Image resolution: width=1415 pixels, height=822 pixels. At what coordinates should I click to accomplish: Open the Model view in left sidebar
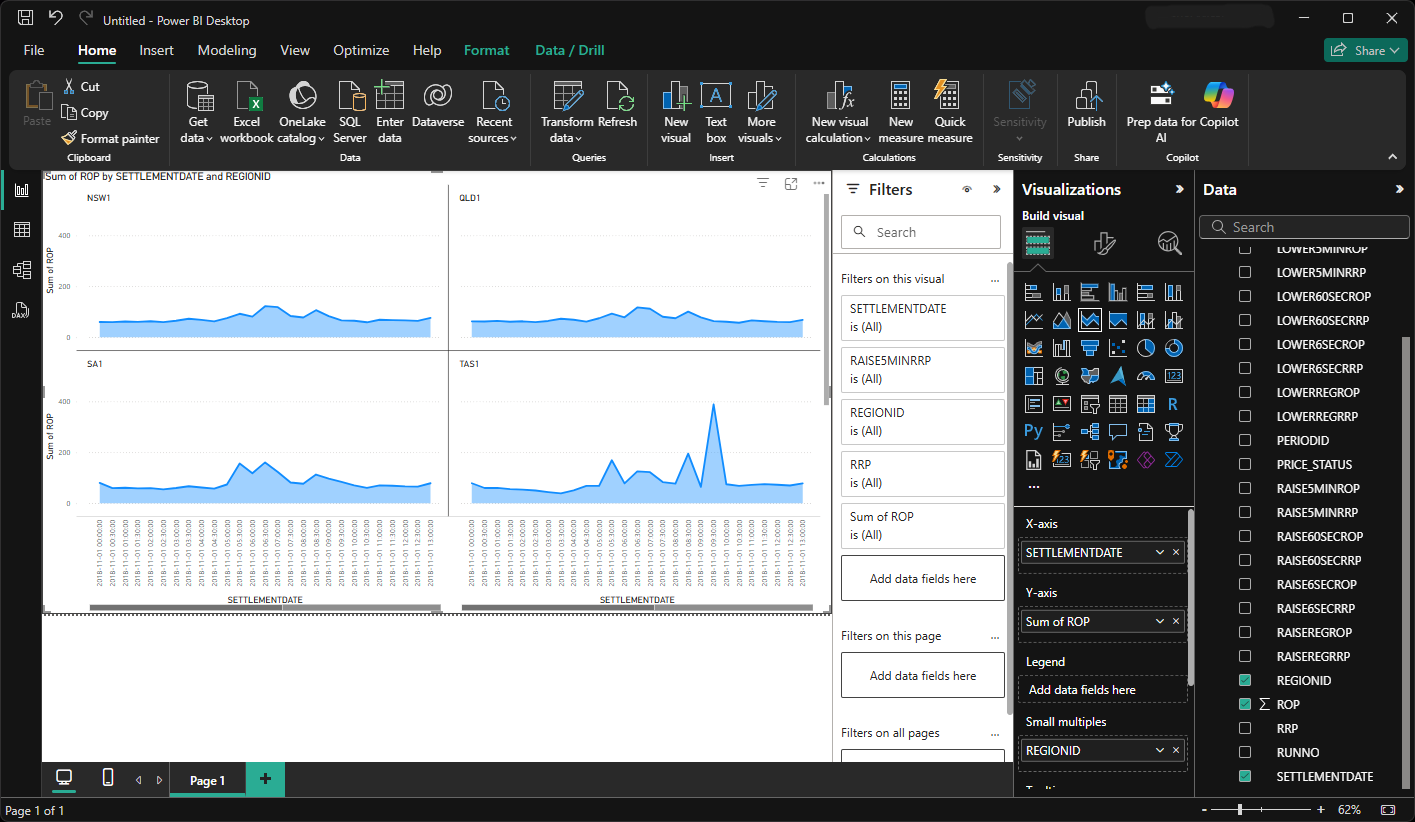(x=21, y=270)
